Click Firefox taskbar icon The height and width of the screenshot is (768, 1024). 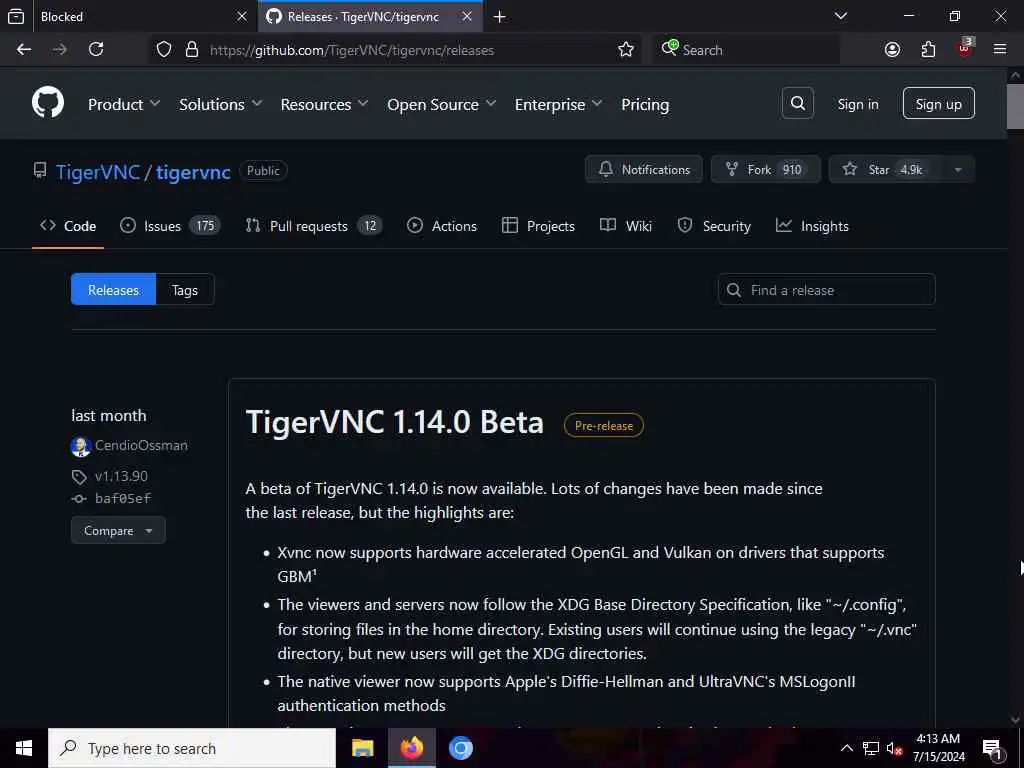(x=411, y=748)
